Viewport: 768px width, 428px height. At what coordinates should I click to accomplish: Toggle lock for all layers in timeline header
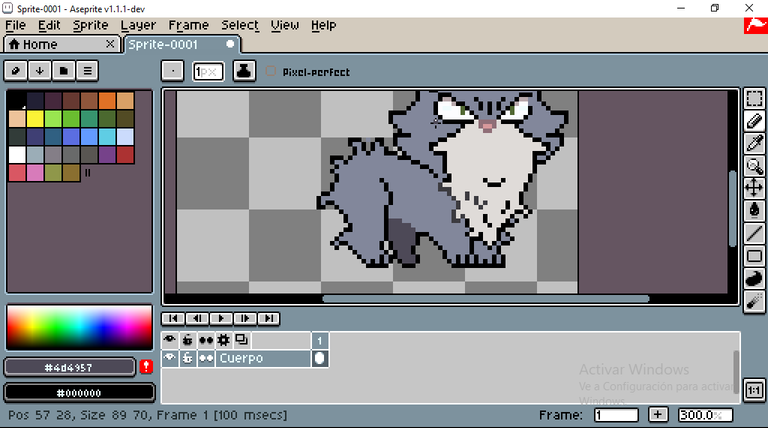188,340
